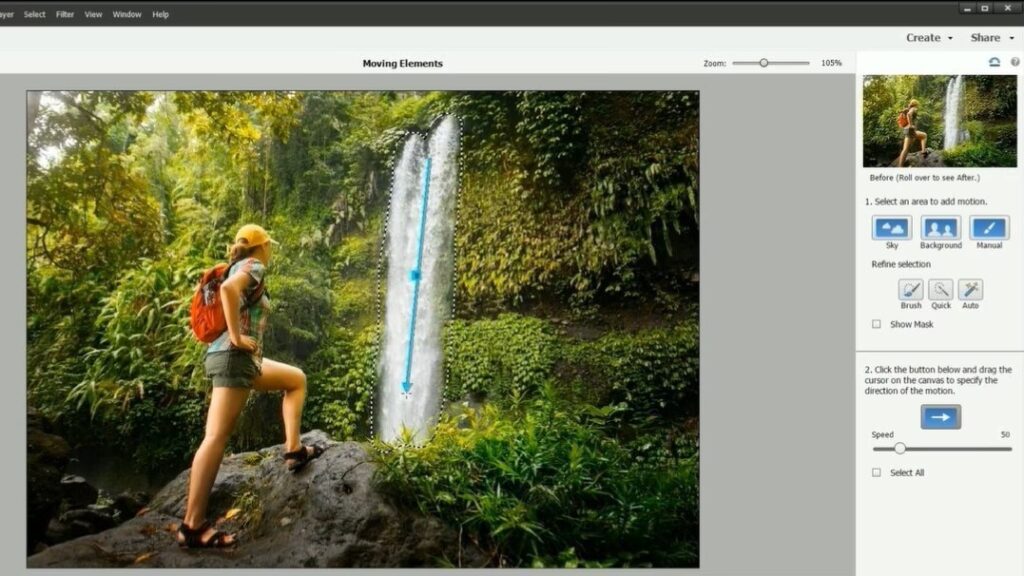Enable the Show Mask checkbox
1024x576 pixels.
(x=877, y=324)
